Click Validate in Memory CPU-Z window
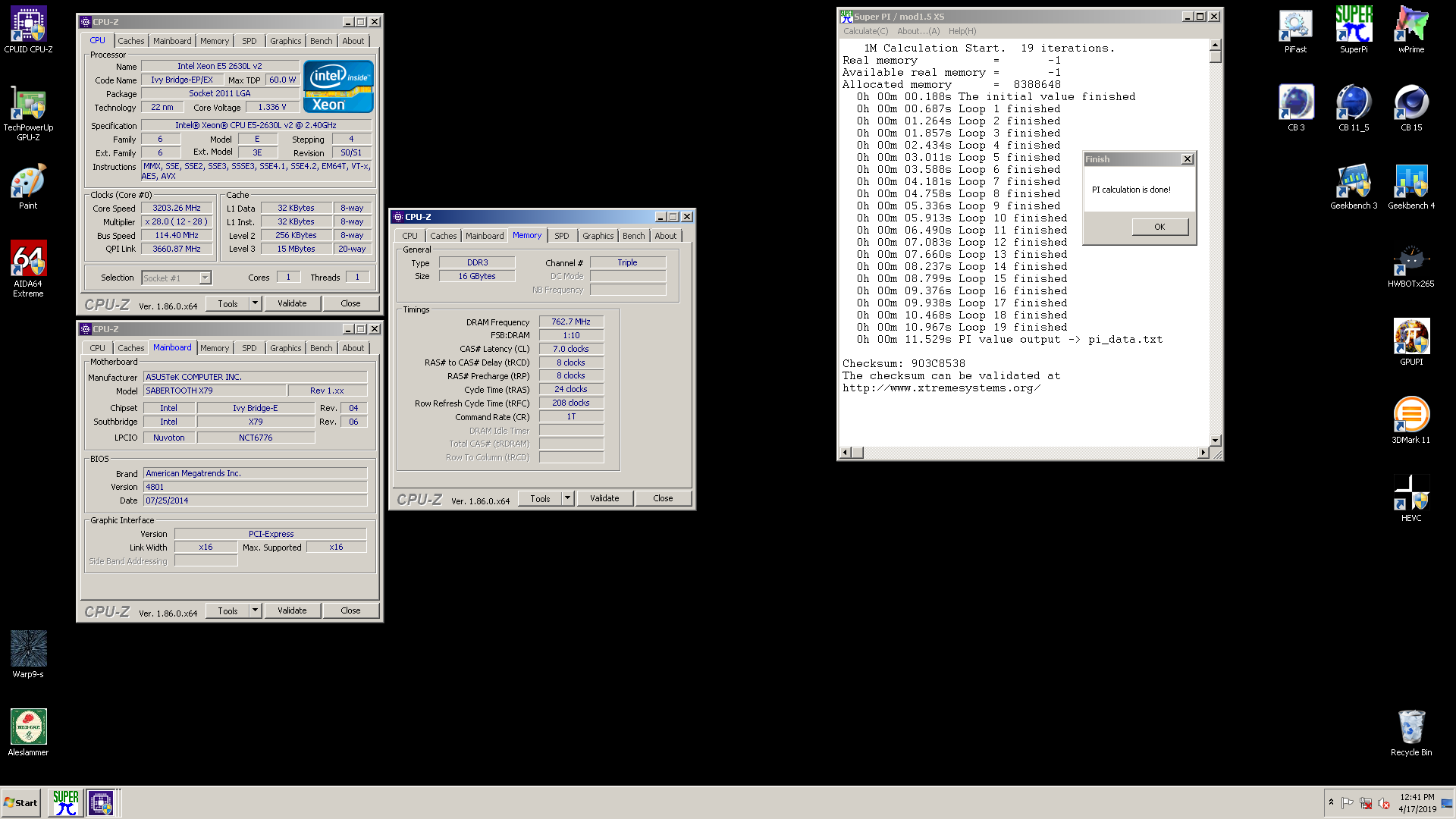Image resolution: width=1456 pixels, height=819 pixels. [x=604, y=498]
